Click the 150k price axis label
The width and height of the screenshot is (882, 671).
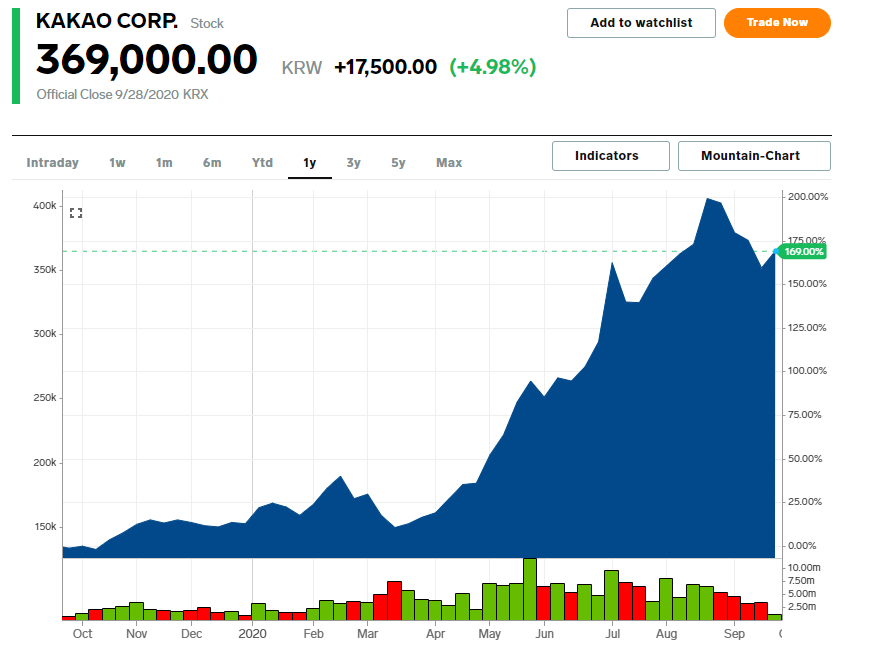point(45,527)
